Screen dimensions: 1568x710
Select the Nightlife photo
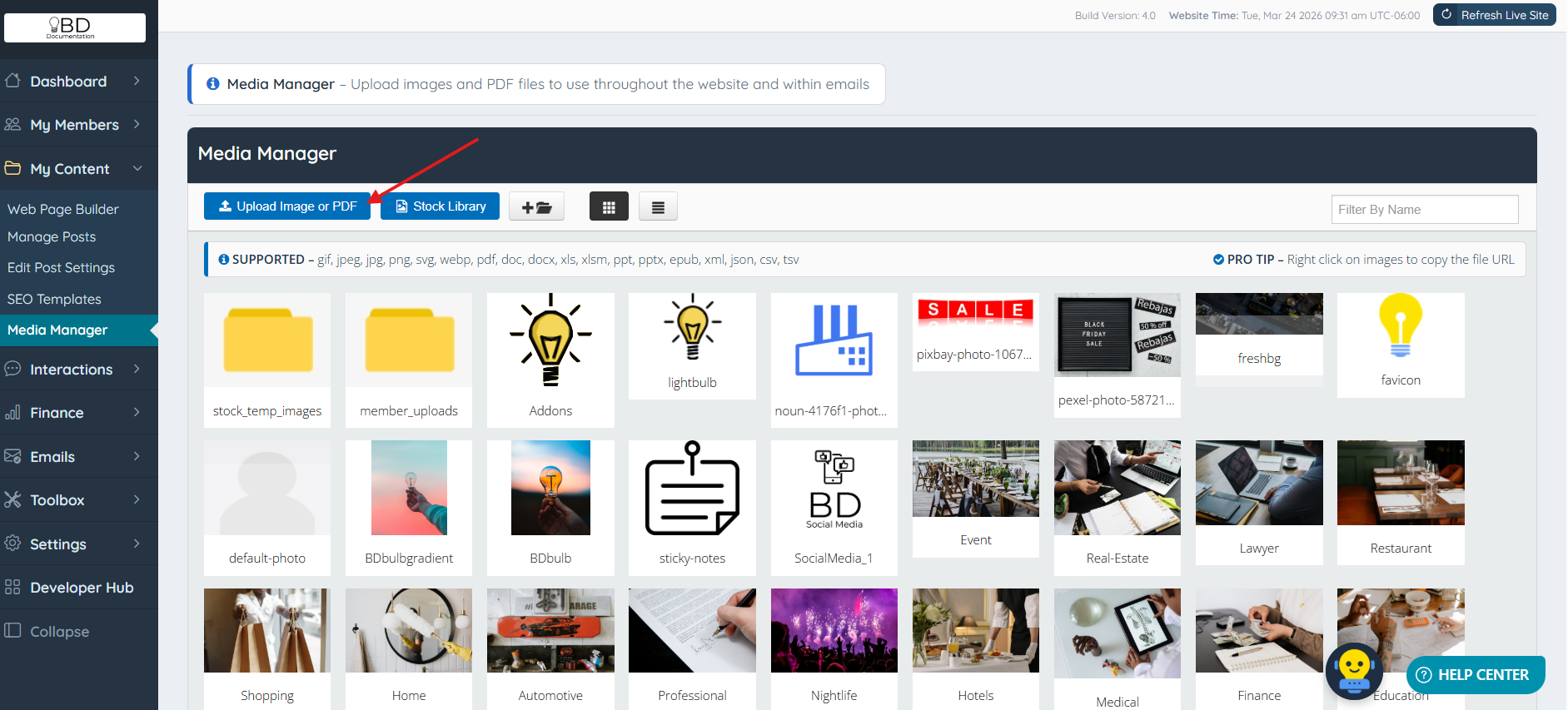coord(834,649)
